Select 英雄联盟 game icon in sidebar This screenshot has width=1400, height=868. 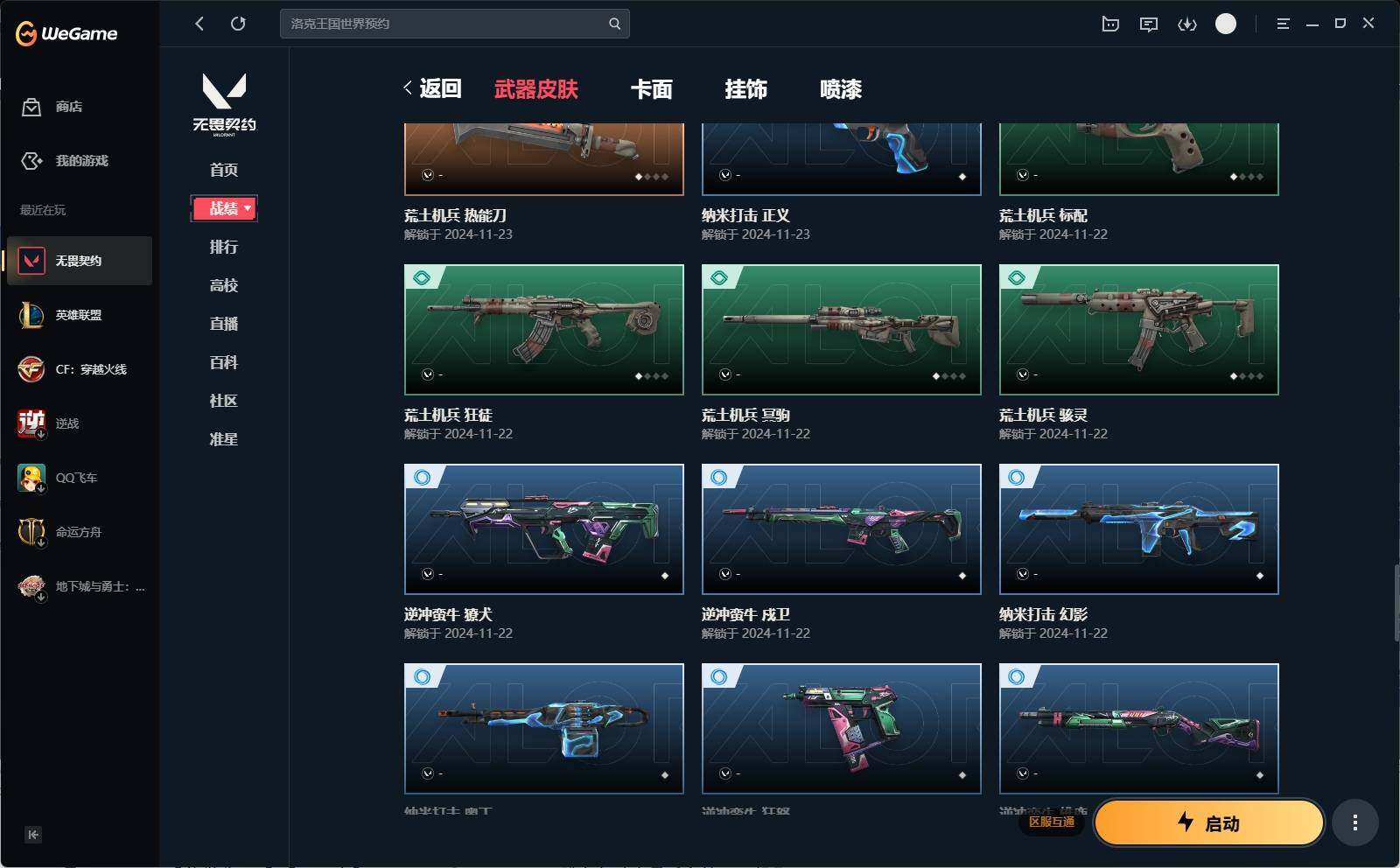pyautogui.click(x=31, y=315)
